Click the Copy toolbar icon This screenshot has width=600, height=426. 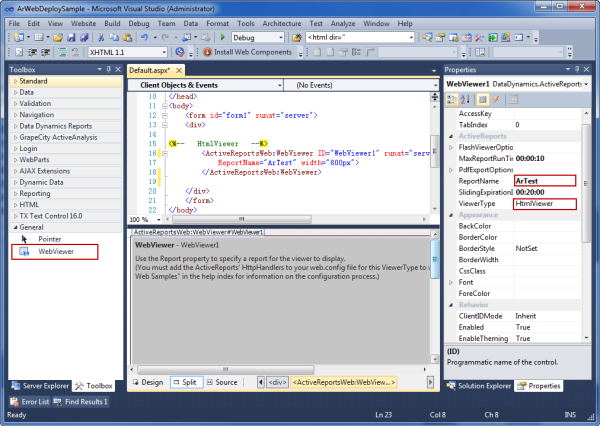[x=114, y=38]
